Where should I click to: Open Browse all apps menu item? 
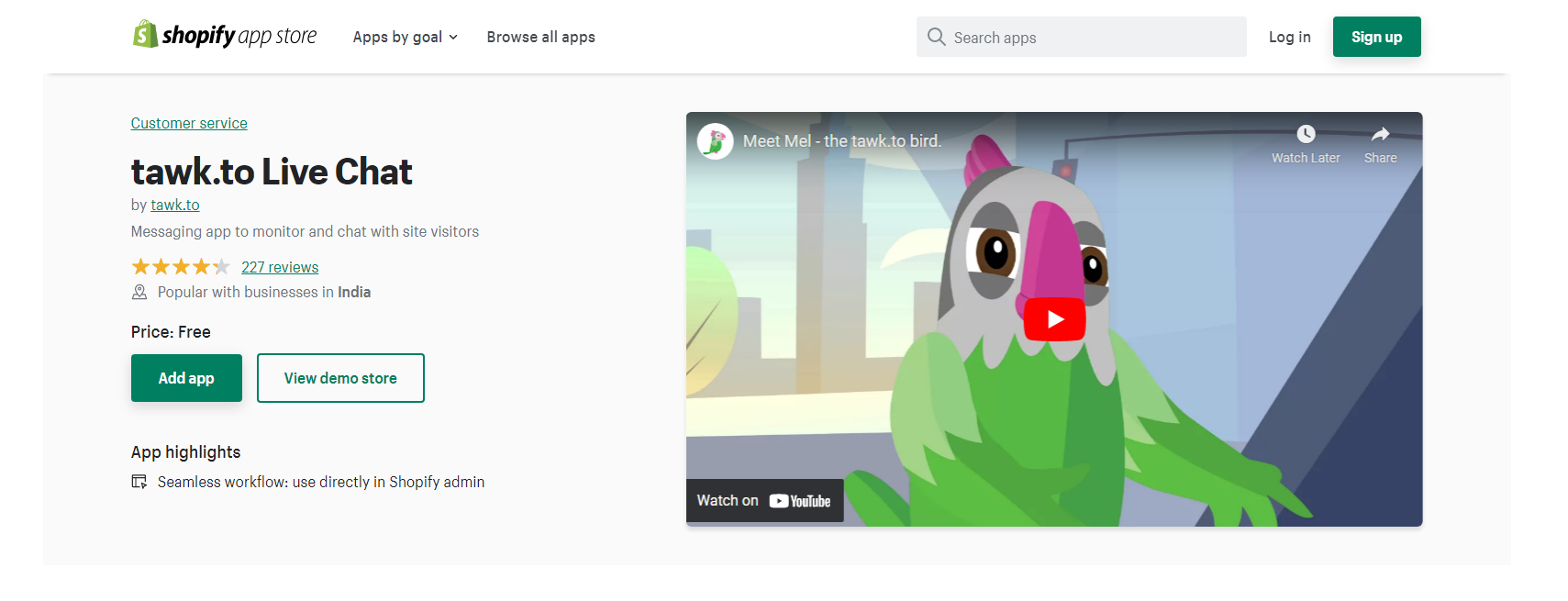(541, 37)
